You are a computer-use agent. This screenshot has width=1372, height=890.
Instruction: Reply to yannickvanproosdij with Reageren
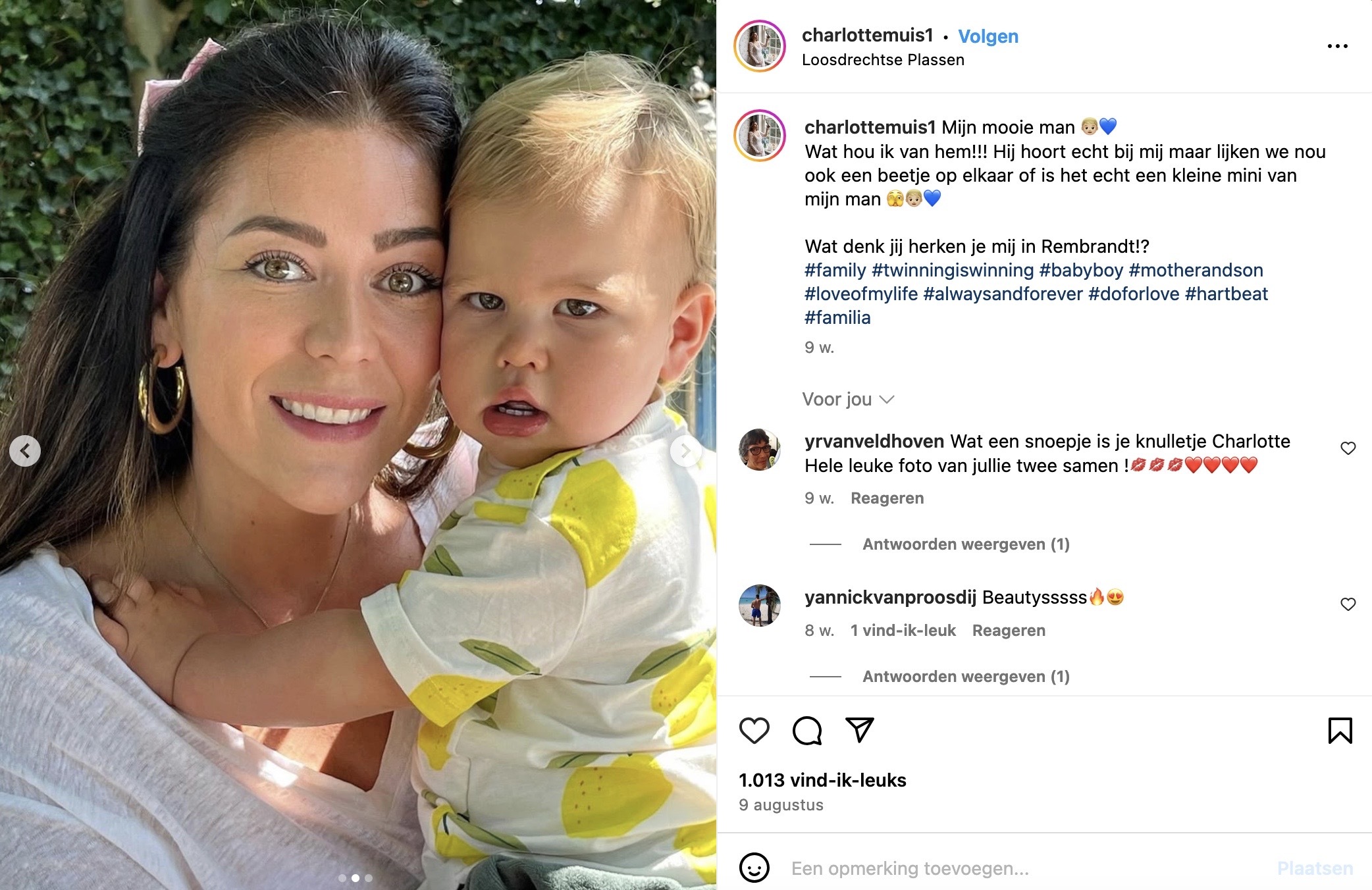(x=1009, y=631)
